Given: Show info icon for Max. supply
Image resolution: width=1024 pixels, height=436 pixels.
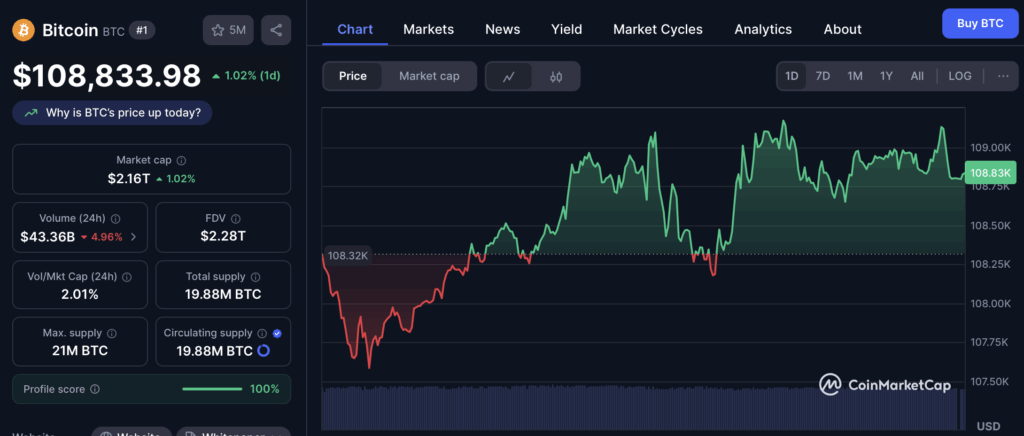Looking at the screenshot, I should tap(112, 334).
